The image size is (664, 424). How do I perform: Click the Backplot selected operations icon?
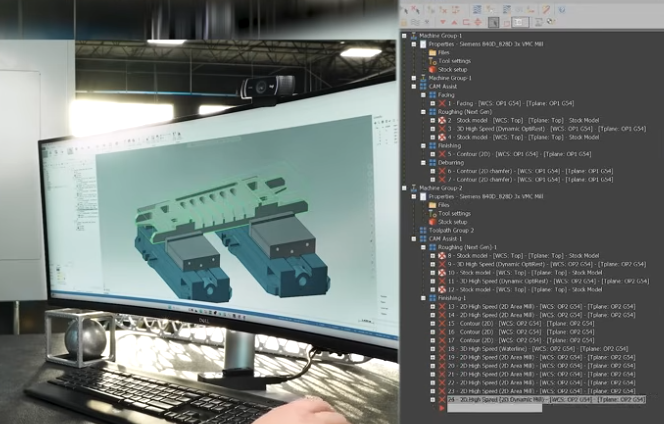pyautogui.click(x=478, y=9)
